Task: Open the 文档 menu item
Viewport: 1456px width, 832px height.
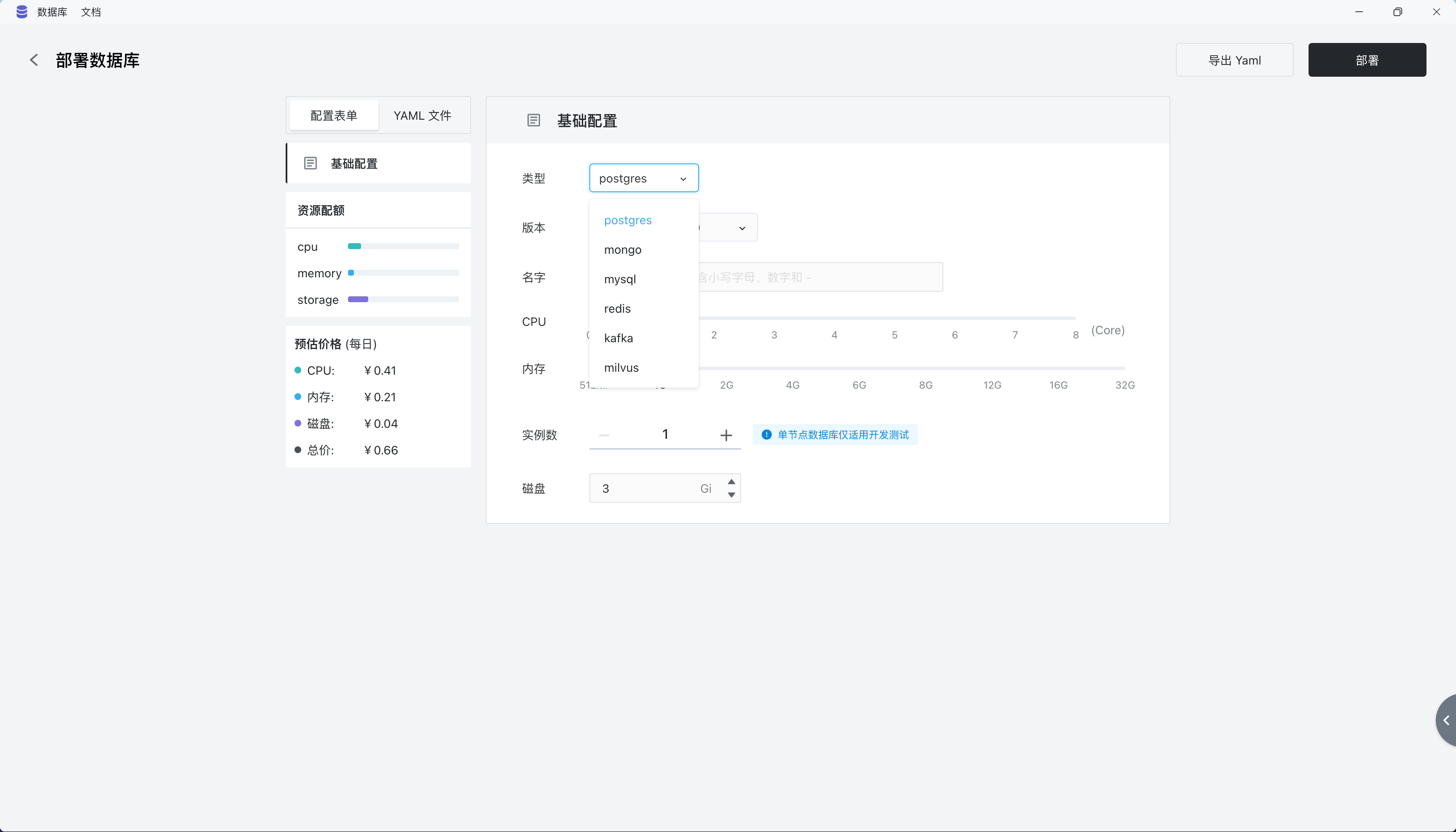Action: coord(91,12)
